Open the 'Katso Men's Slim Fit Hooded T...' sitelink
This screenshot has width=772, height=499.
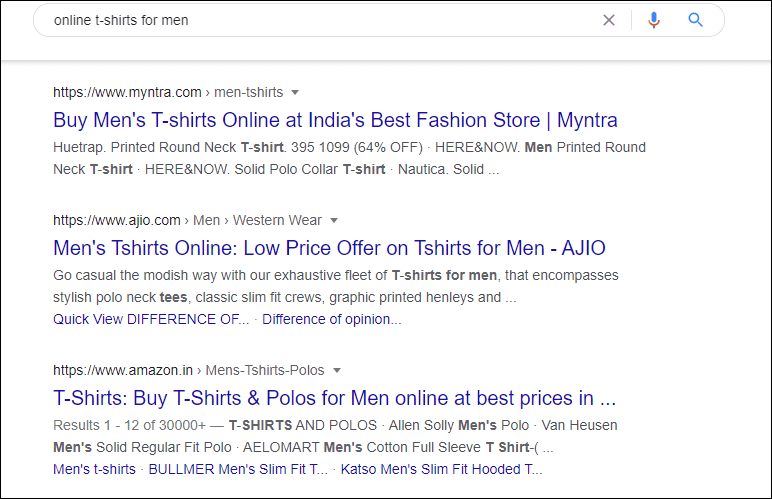441,469
